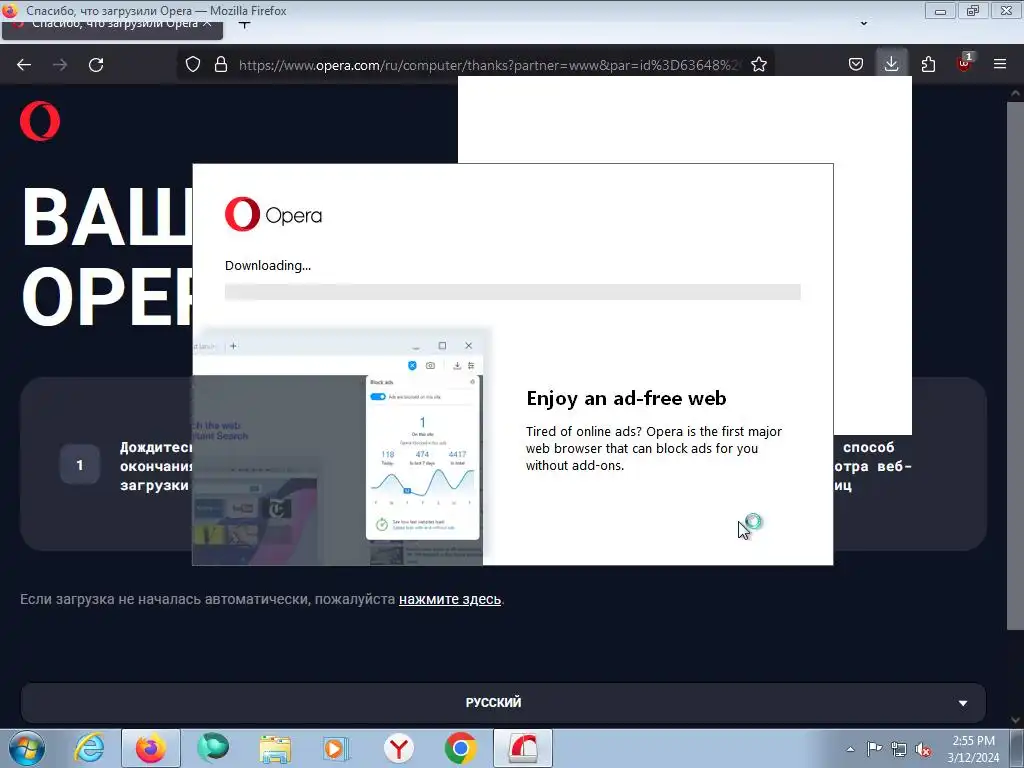The image size is (1024, 768).
Task: Click the ad blocker preview image
Action: pyautogui.click(x=338, y=448)
